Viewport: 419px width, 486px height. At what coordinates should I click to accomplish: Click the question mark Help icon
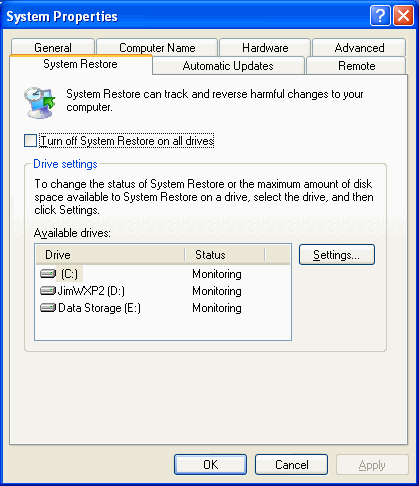[x=380, y=16]
